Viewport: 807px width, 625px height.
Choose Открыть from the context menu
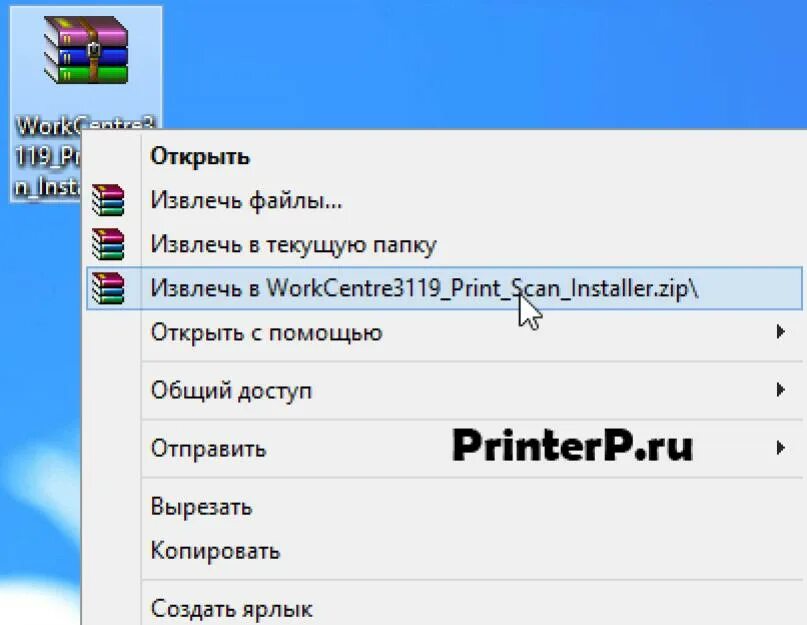(445, 156)
